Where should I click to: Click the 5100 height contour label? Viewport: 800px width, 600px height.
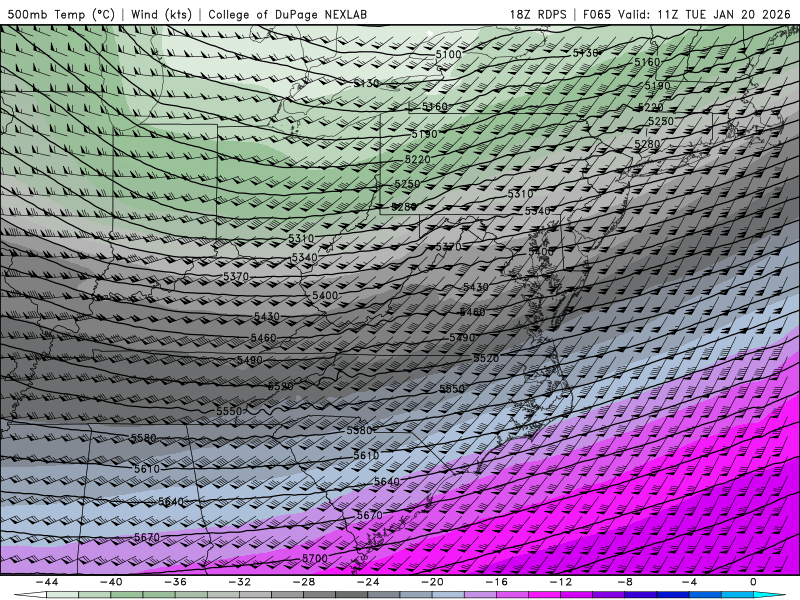(448, 55)
